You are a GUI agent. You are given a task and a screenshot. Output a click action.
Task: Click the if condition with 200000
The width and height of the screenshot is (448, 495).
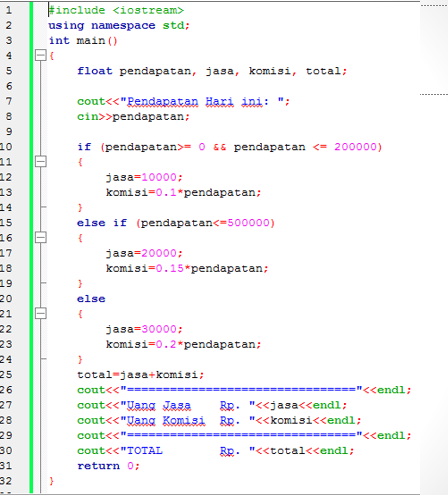(230, 147)
